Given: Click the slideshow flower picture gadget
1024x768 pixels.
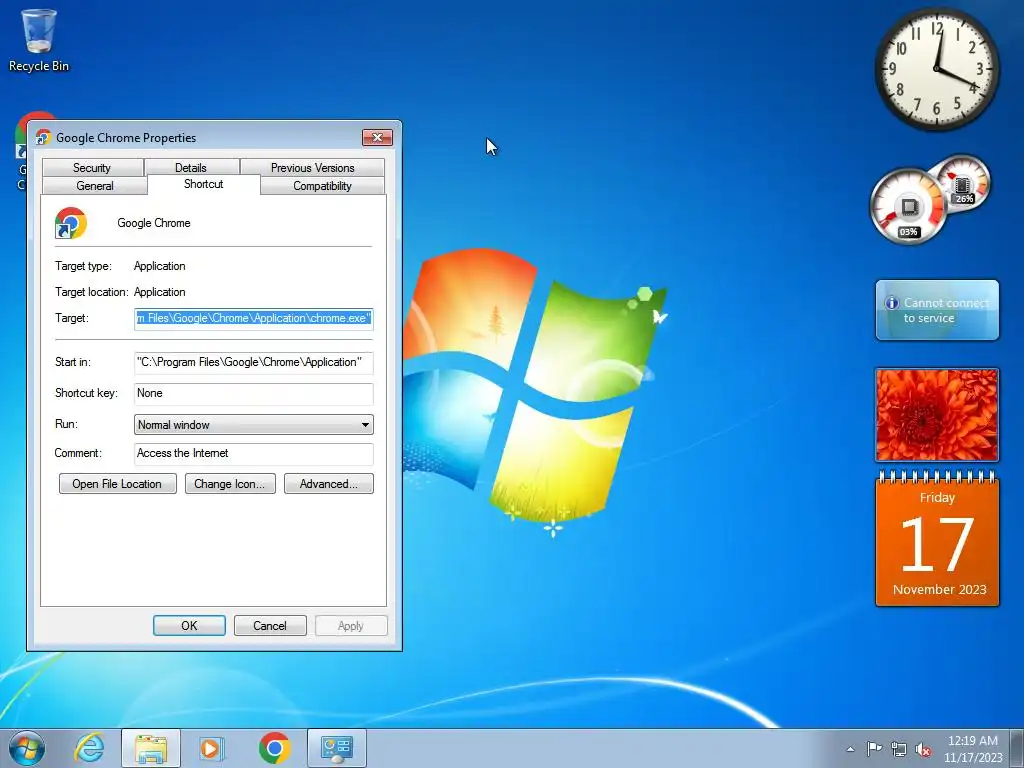Looking at the screenshot, I should 937,415.
